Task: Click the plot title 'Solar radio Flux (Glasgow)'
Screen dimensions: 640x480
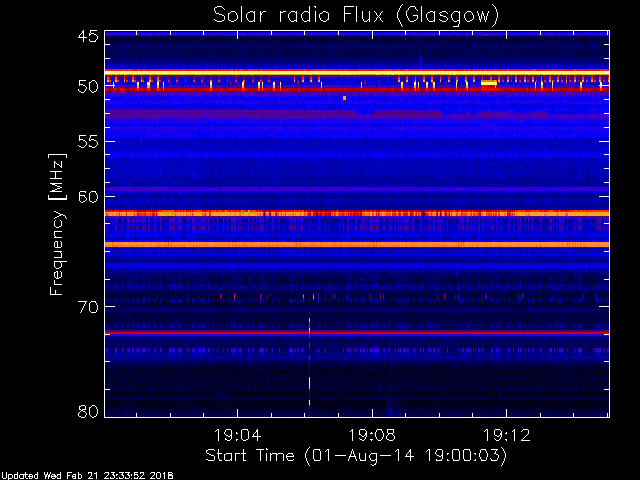Action: click(x=356, y=16)
